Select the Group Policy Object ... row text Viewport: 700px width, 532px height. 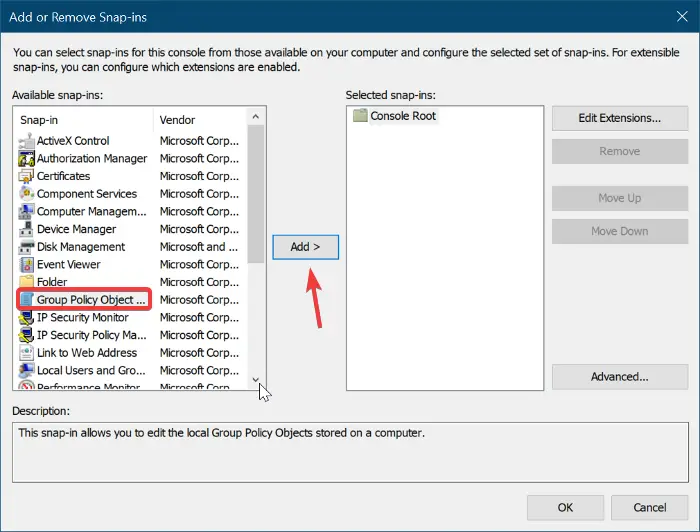[91, 300]
